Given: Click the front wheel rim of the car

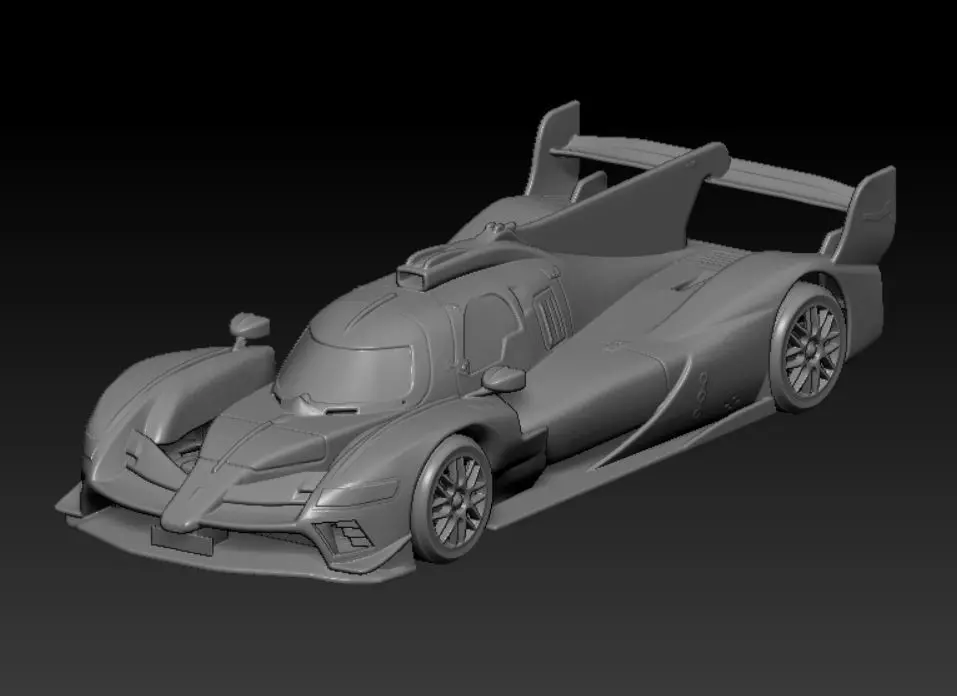Looking at the screenshot, I should 458,499.
